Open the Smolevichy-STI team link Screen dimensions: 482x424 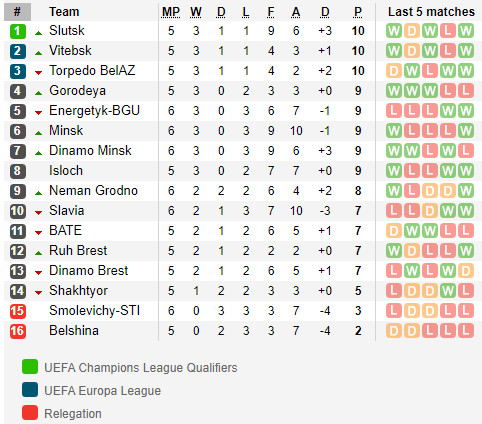tap(94, 311)
